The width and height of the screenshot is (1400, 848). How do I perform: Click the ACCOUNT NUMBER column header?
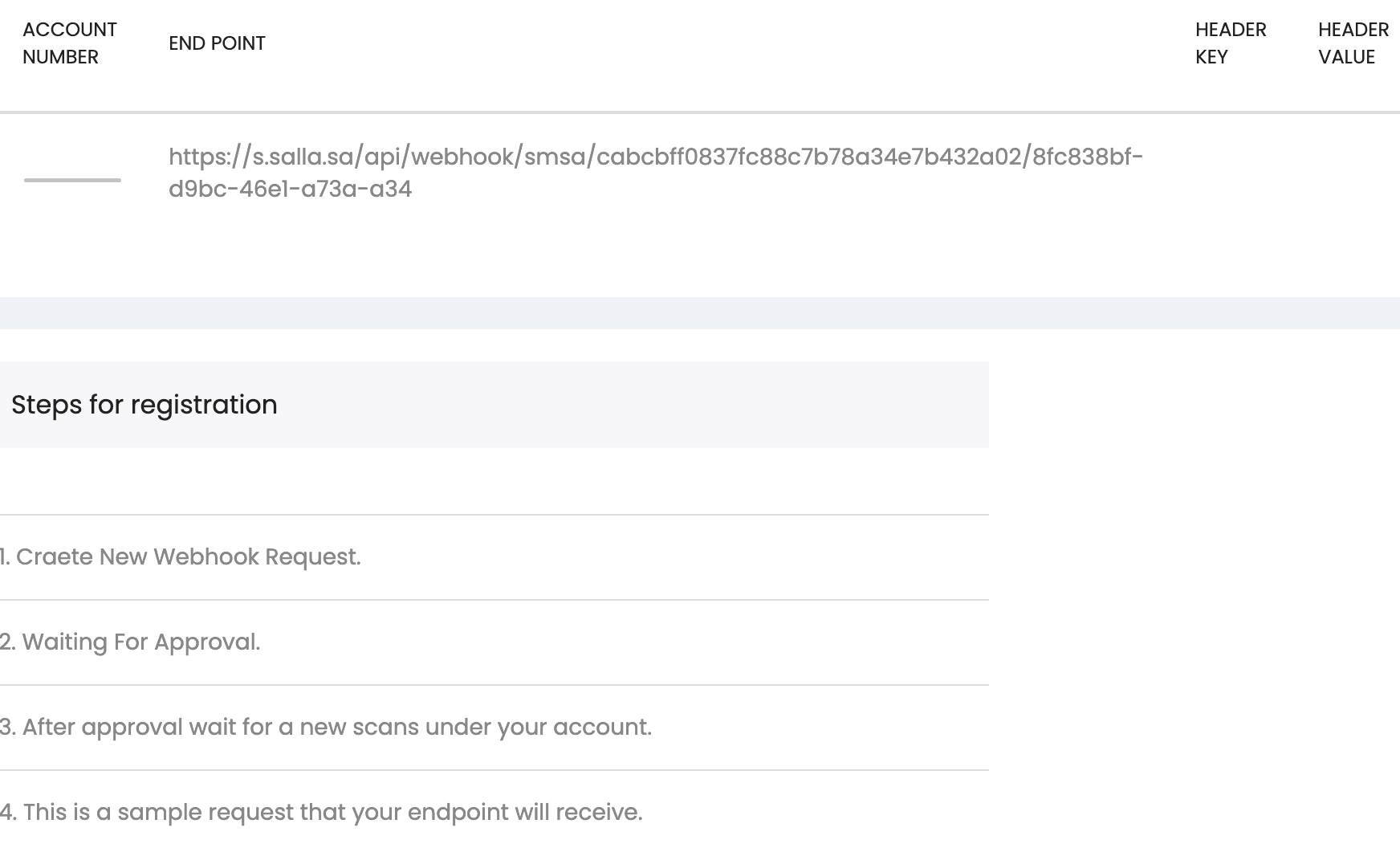pos(70,43)
